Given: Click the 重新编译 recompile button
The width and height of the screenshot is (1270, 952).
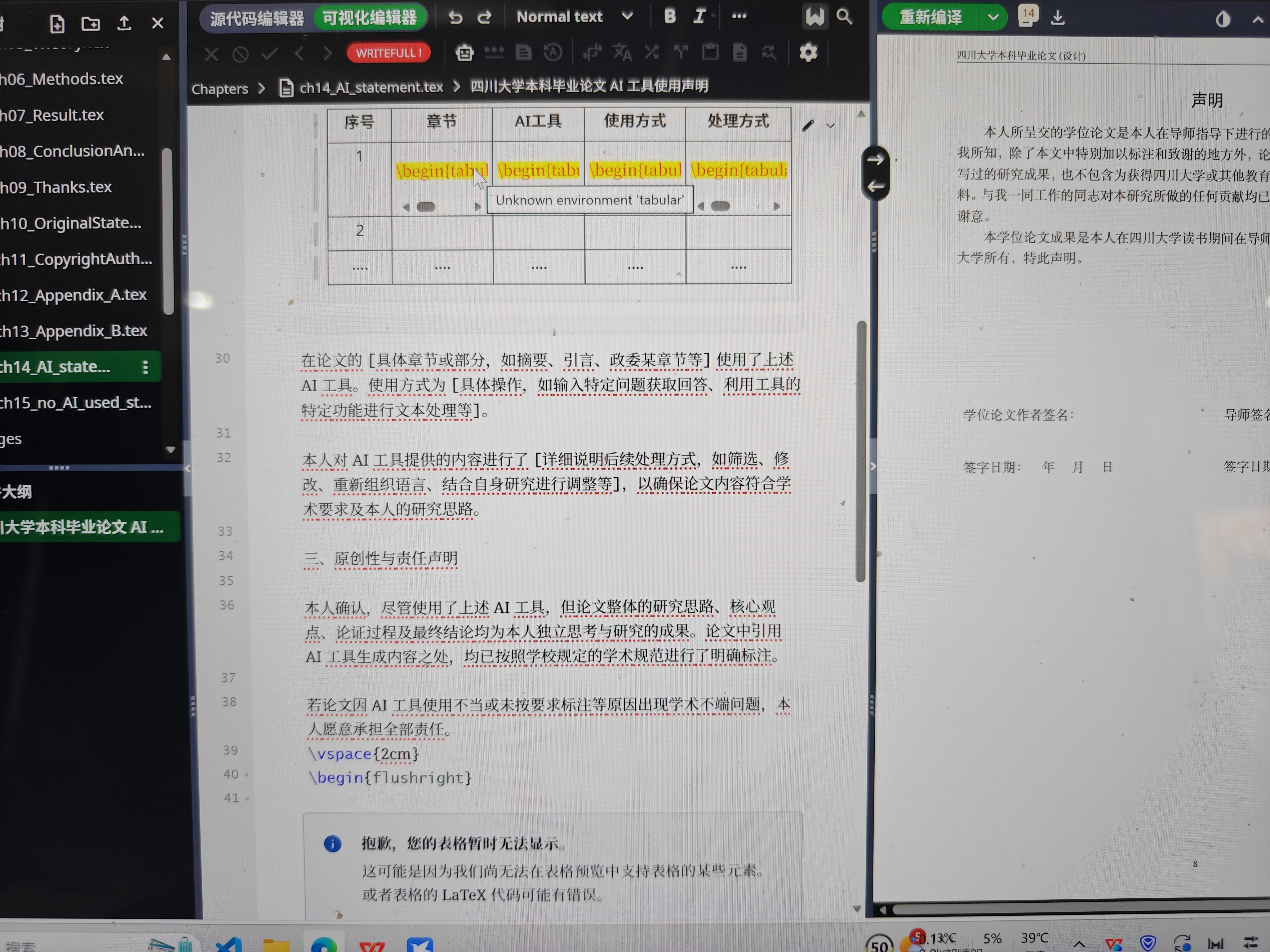Looking at the screenshot, I should tap(931, 18).
